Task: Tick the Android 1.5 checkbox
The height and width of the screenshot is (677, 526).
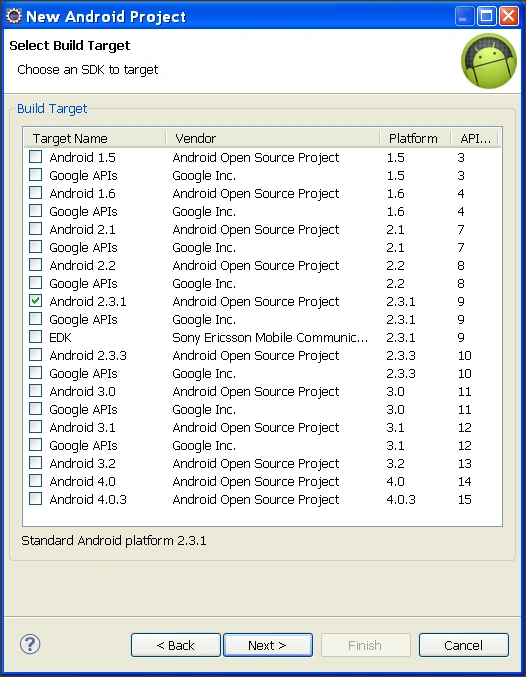Action: coord(35,157)
